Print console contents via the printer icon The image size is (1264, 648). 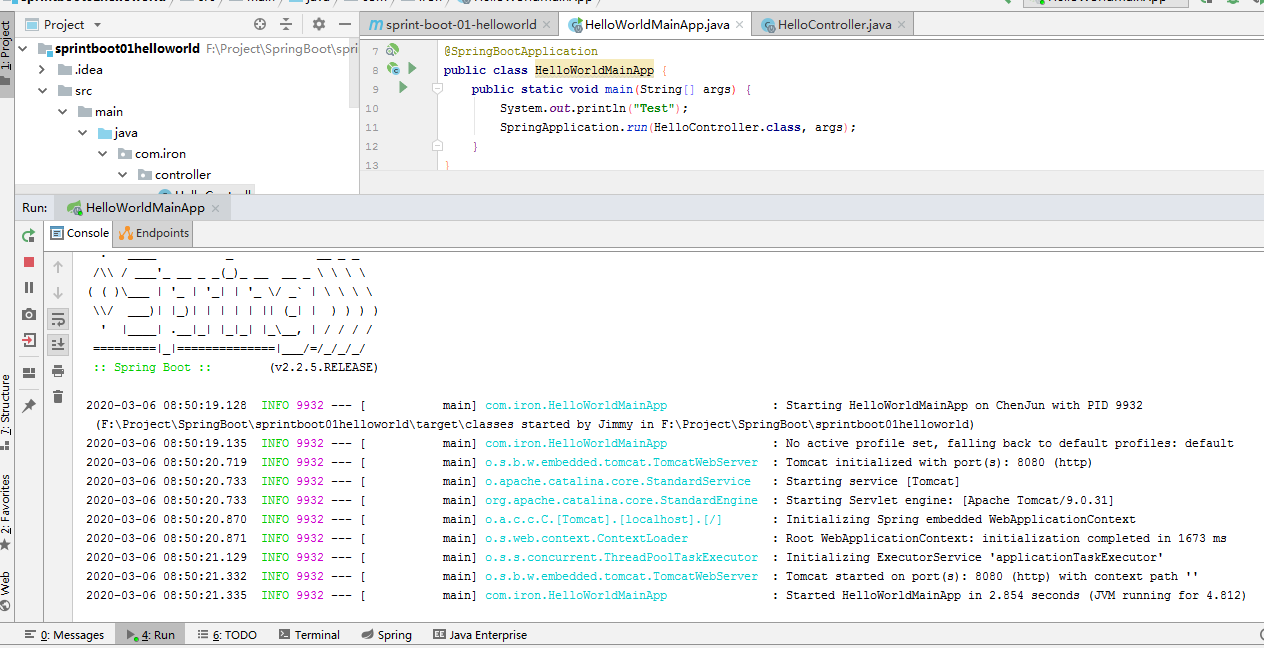[57, 370]
